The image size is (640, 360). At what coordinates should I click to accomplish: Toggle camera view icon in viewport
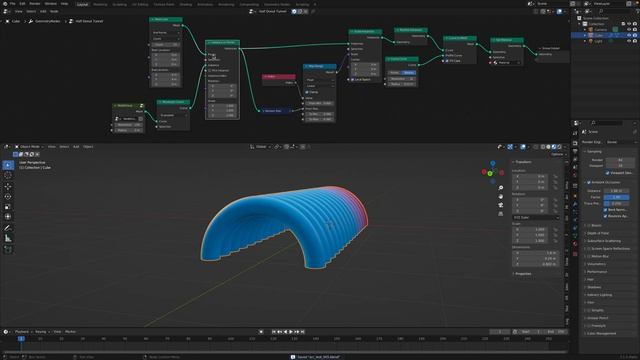(501, 205)
